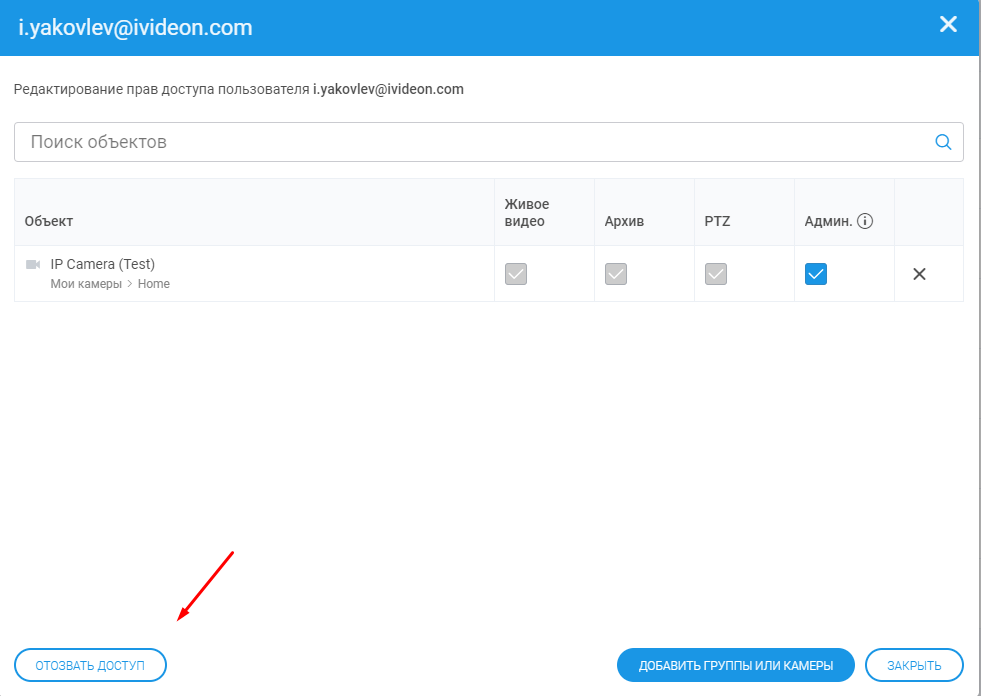Image resolution: width=981 pixels, height=696 pixels.
Task: Uncheck 'Админ.' checkbox for IP Camera (Test)
Action: (816, 274)
